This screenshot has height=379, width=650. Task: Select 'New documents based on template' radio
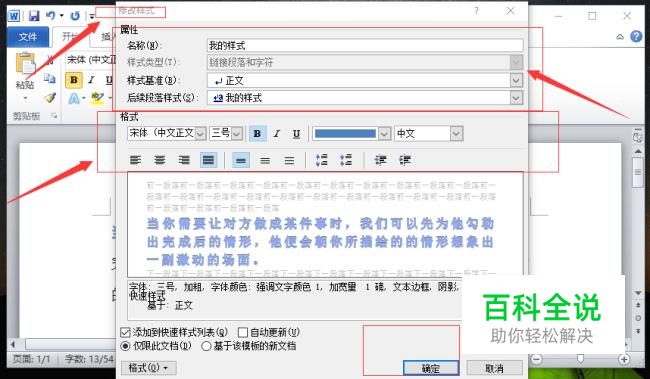point(206,346)
